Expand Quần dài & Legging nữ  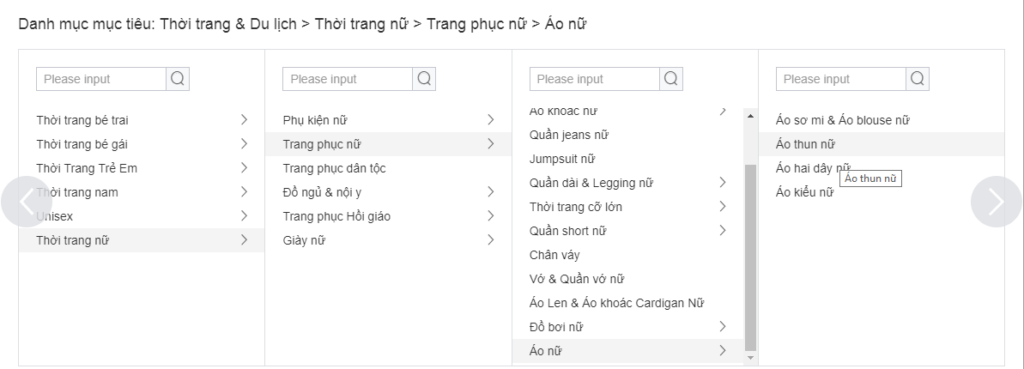(628, 183)
